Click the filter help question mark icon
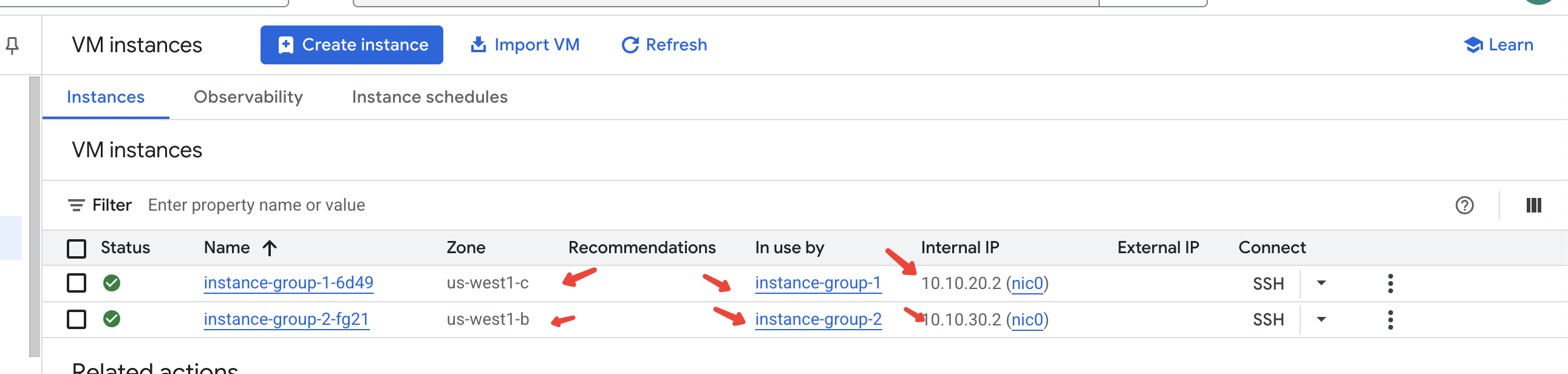Image resolution: width=1568 pixels, height=374 pixels. (1464, 206)
